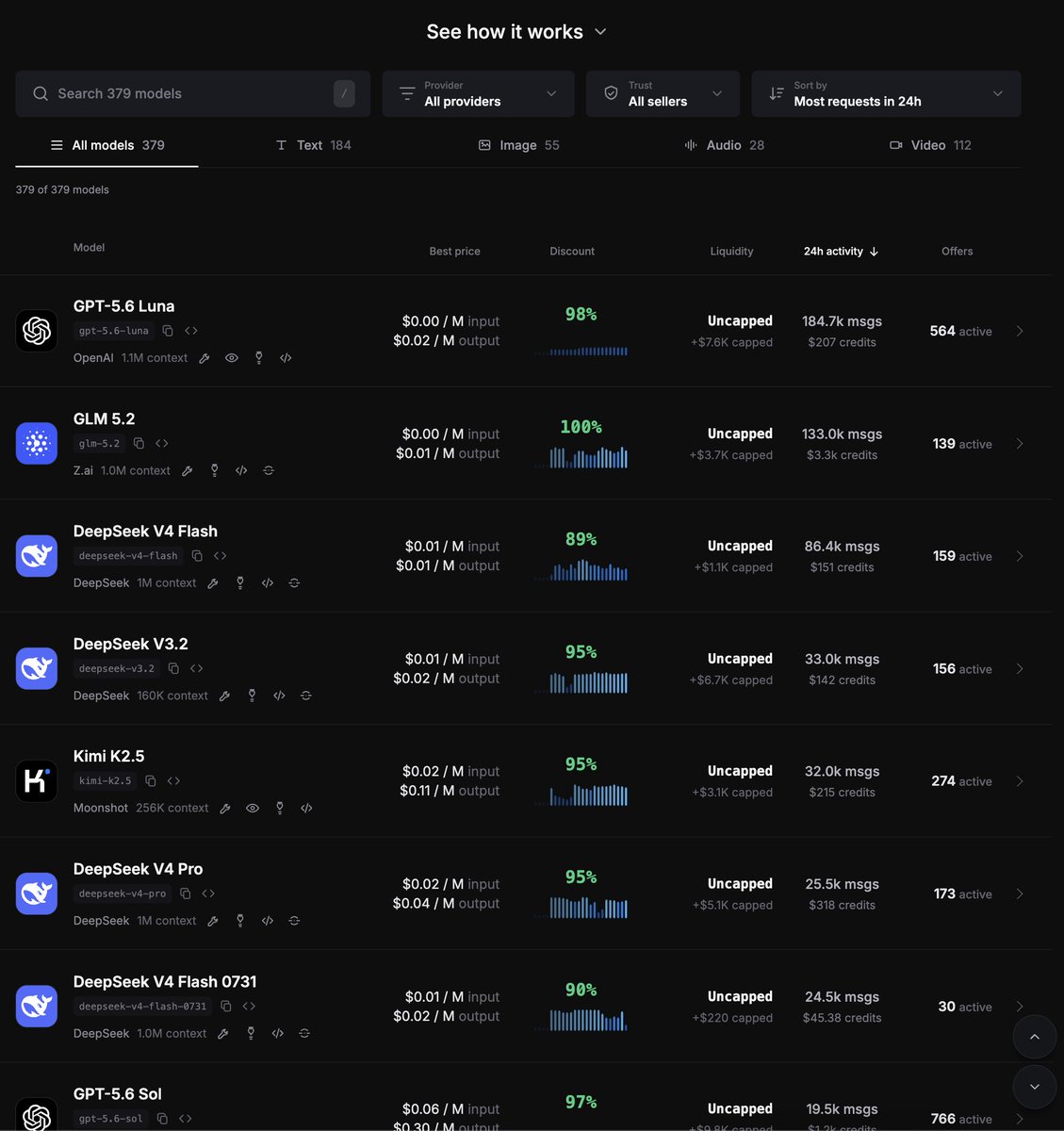Switch to the Text 184 tab
This screenshot has width=1064, height=1131.
(x=313, y=145)
